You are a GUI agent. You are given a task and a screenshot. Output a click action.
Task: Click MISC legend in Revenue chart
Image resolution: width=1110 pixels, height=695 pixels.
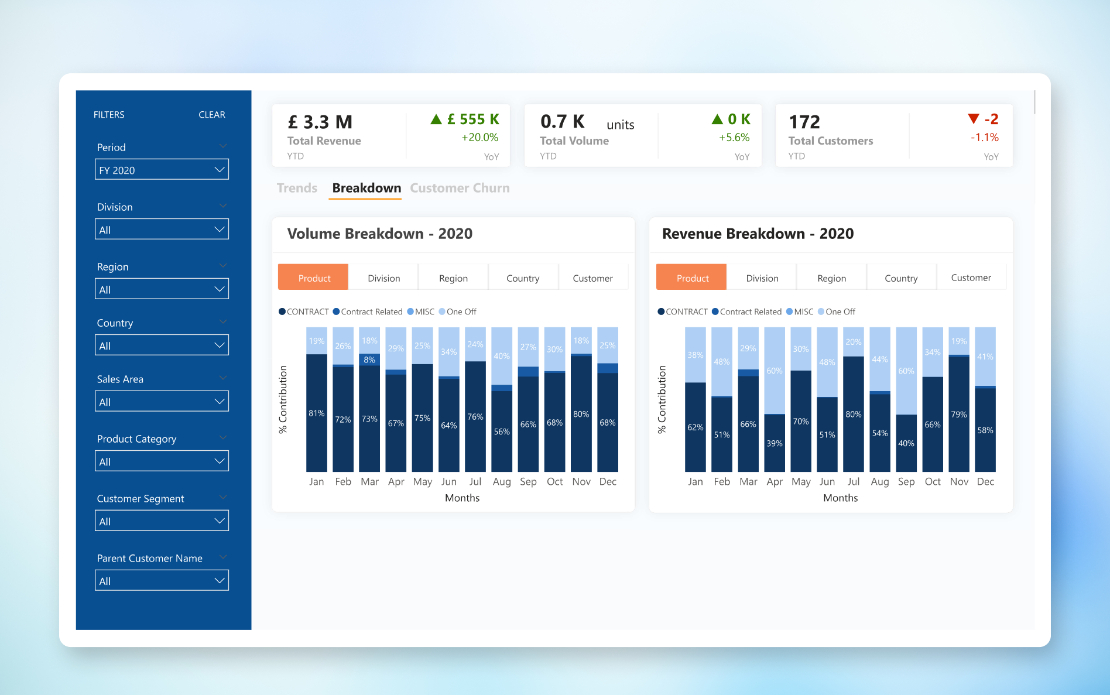coord(799,311)
